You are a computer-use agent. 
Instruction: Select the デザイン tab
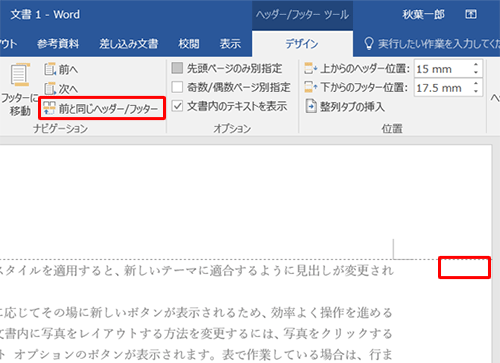click(302, 44)
